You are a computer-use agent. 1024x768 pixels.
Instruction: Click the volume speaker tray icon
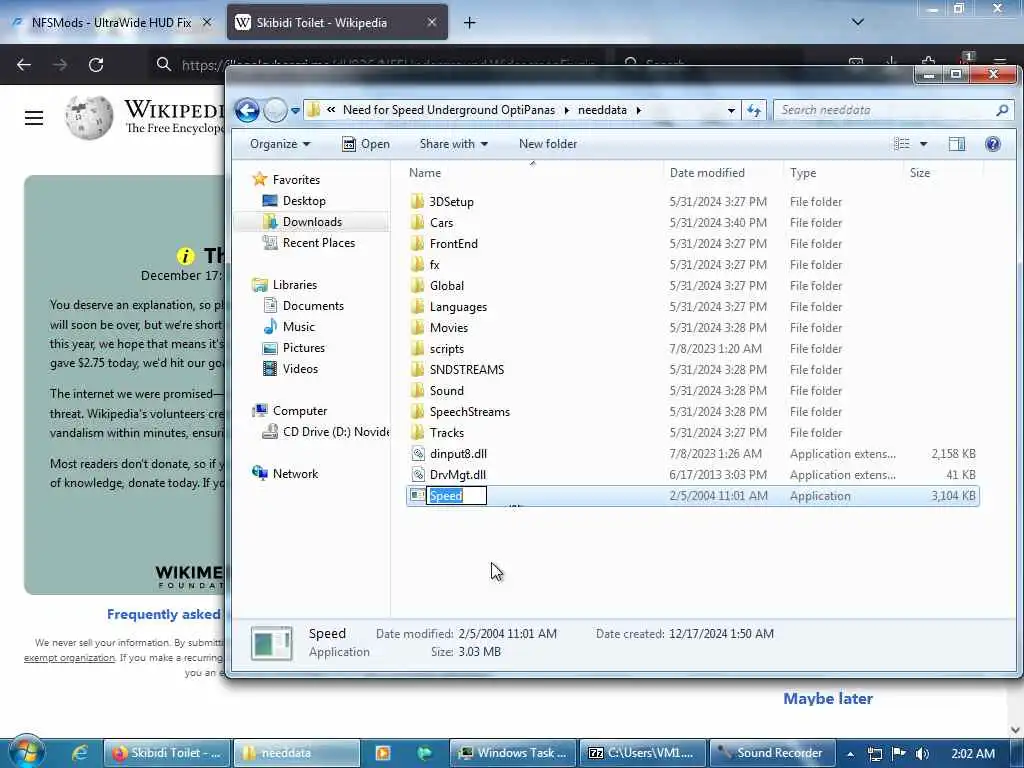pos(922,754)
